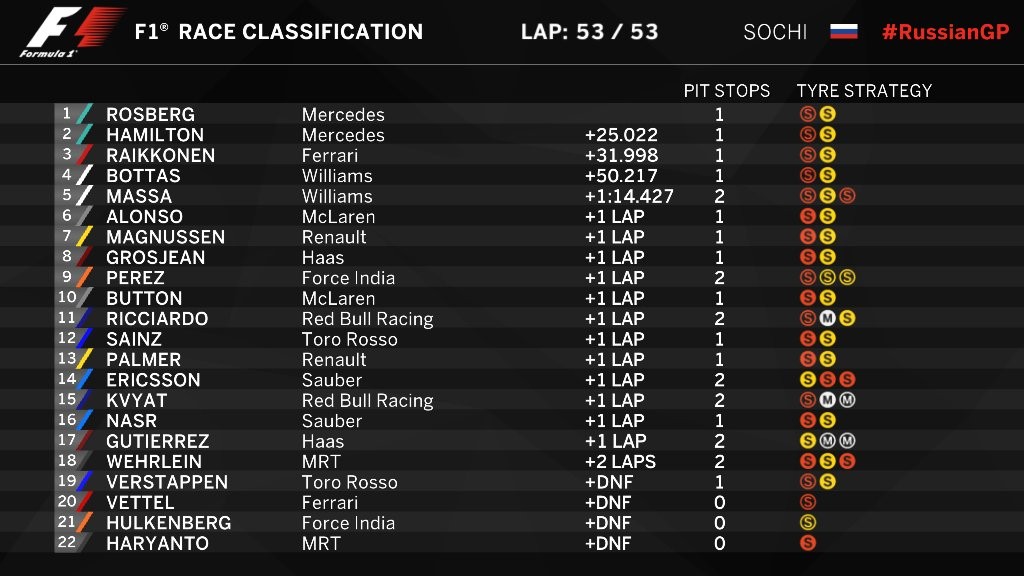
Task: Click the Russian flag icon
Action: [x=844, y=31]
